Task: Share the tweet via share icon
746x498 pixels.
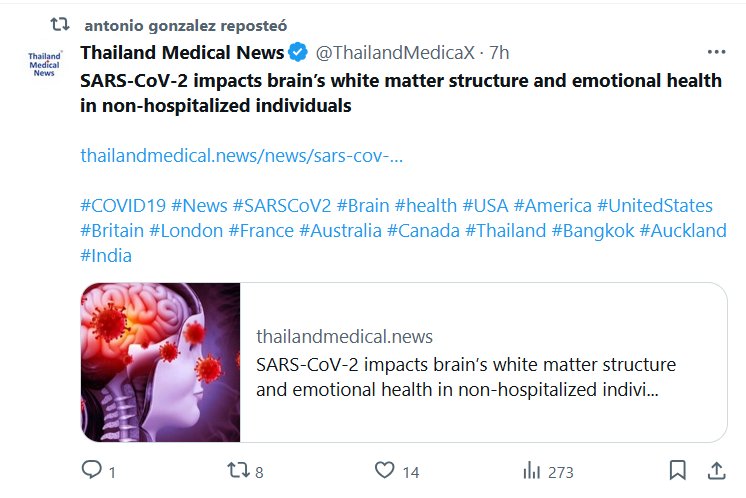Action: [716, 470]
